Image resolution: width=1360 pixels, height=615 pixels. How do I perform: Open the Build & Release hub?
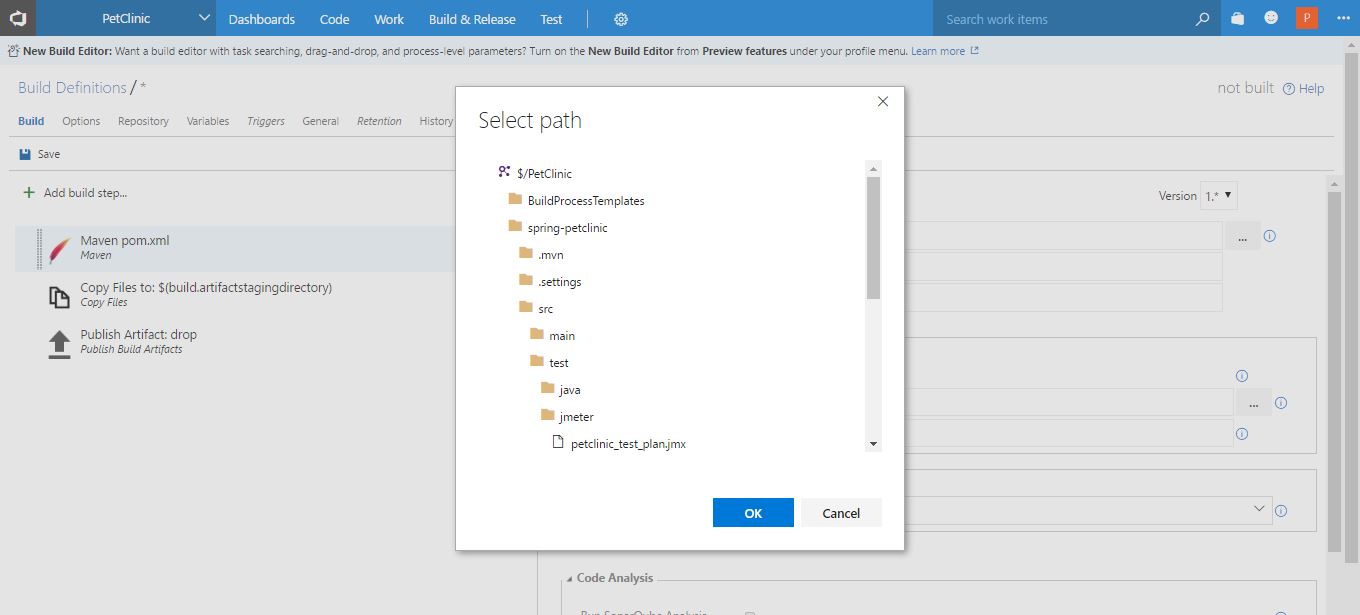[472, 19]
